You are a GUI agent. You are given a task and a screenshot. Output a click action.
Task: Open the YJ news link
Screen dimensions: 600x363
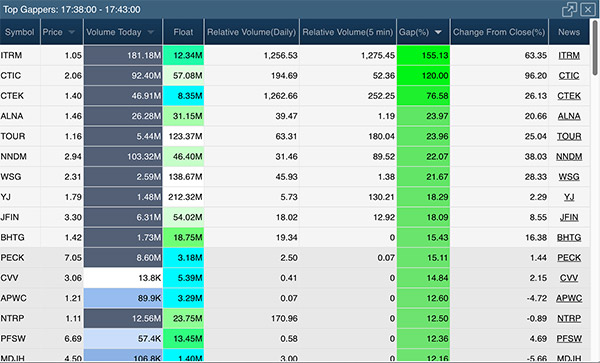click(x=569, y=197)
